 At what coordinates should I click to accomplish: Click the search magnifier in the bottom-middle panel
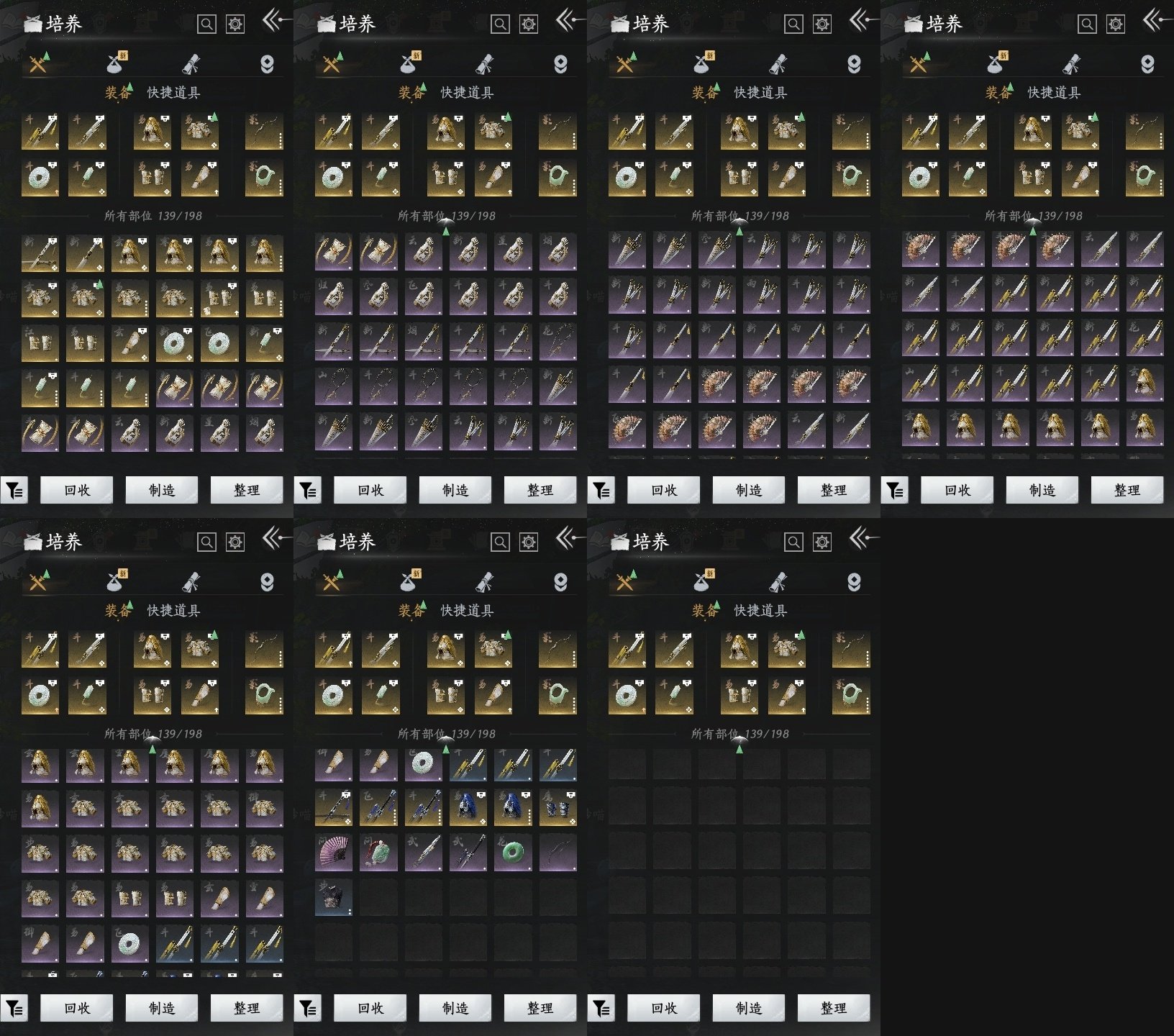point(500,542)
